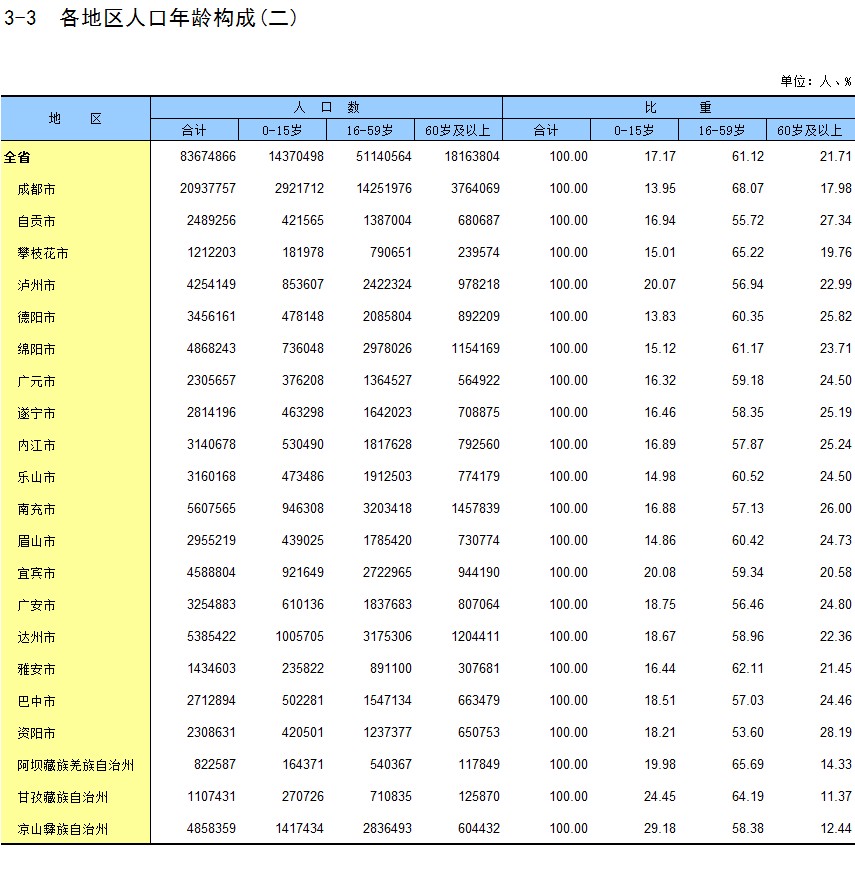
Task: Select the percentage 21.71 in 全省 row
Action: tap(835, 156)
